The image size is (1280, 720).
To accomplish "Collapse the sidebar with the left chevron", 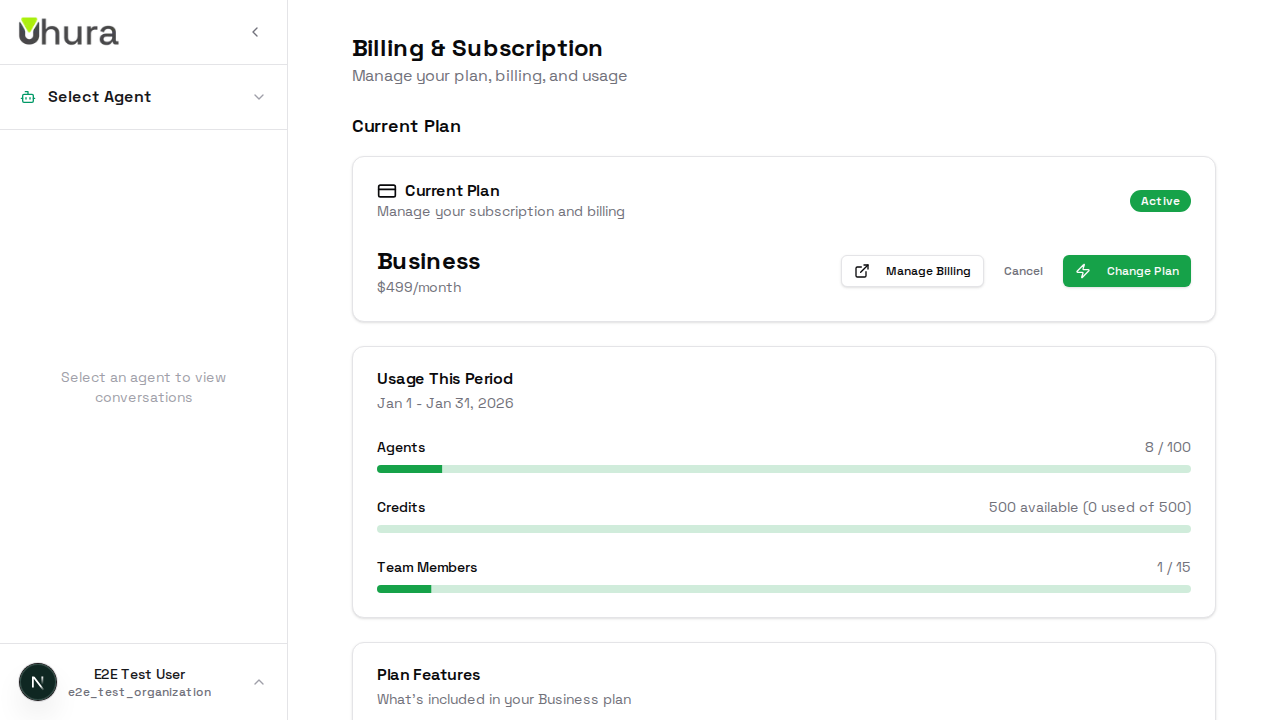I will (255, 31).
